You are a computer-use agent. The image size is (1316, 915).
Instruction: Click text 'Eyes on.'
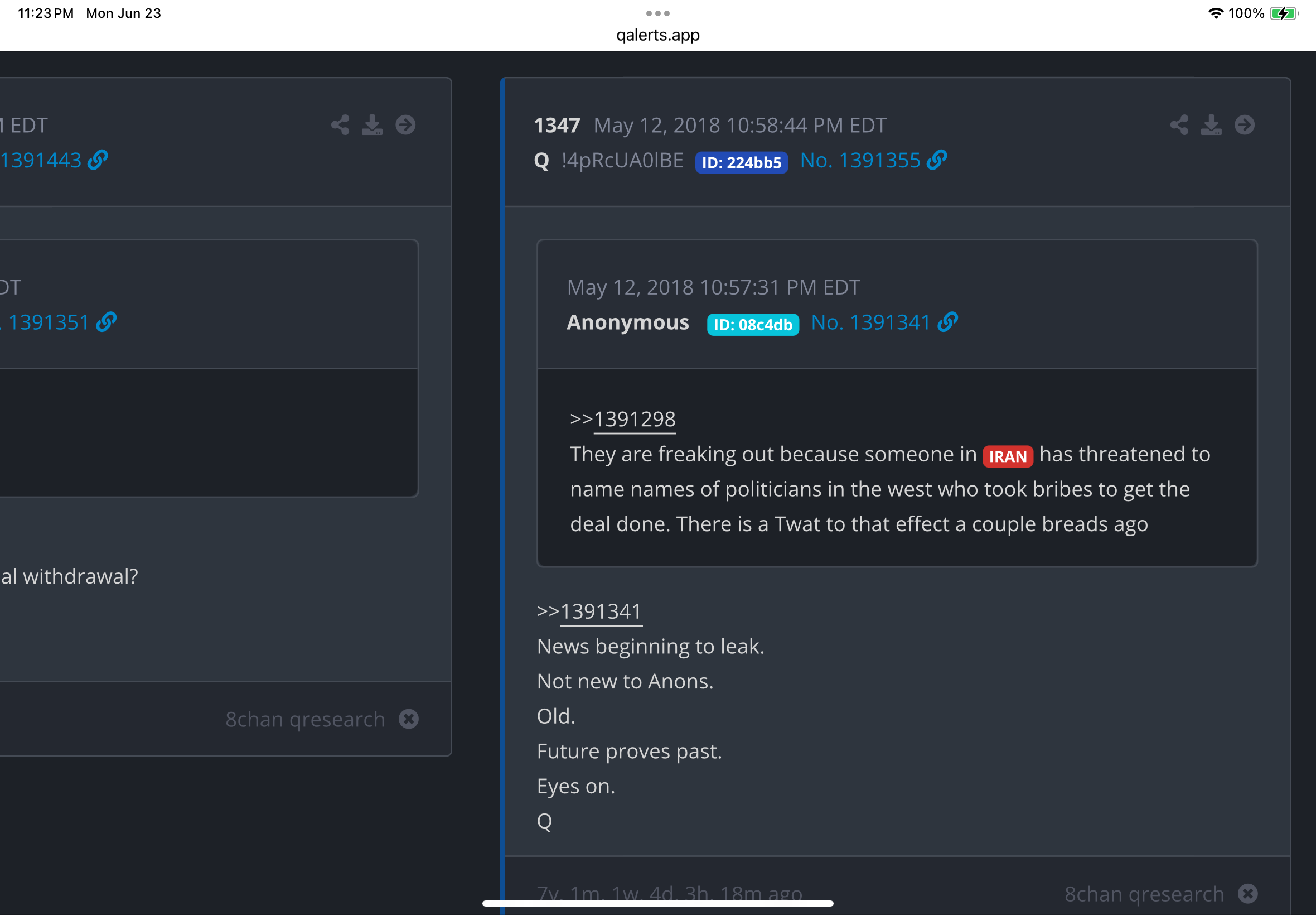(576, 787)
